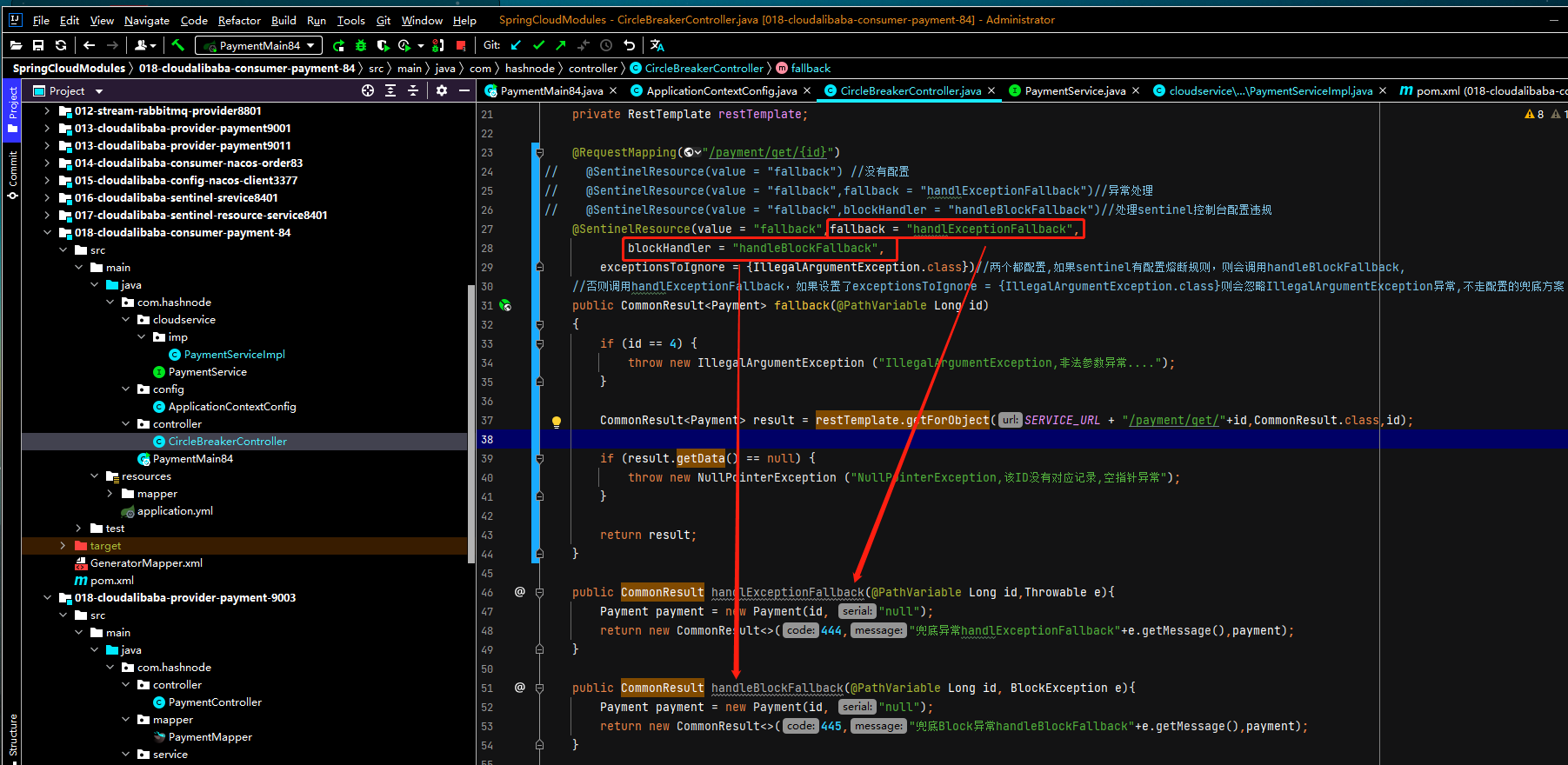Image resolution: width=1568 pixels, height=765 pixels.
Task: Collapse all in Project panel
Action: click(x=413, y=90)
